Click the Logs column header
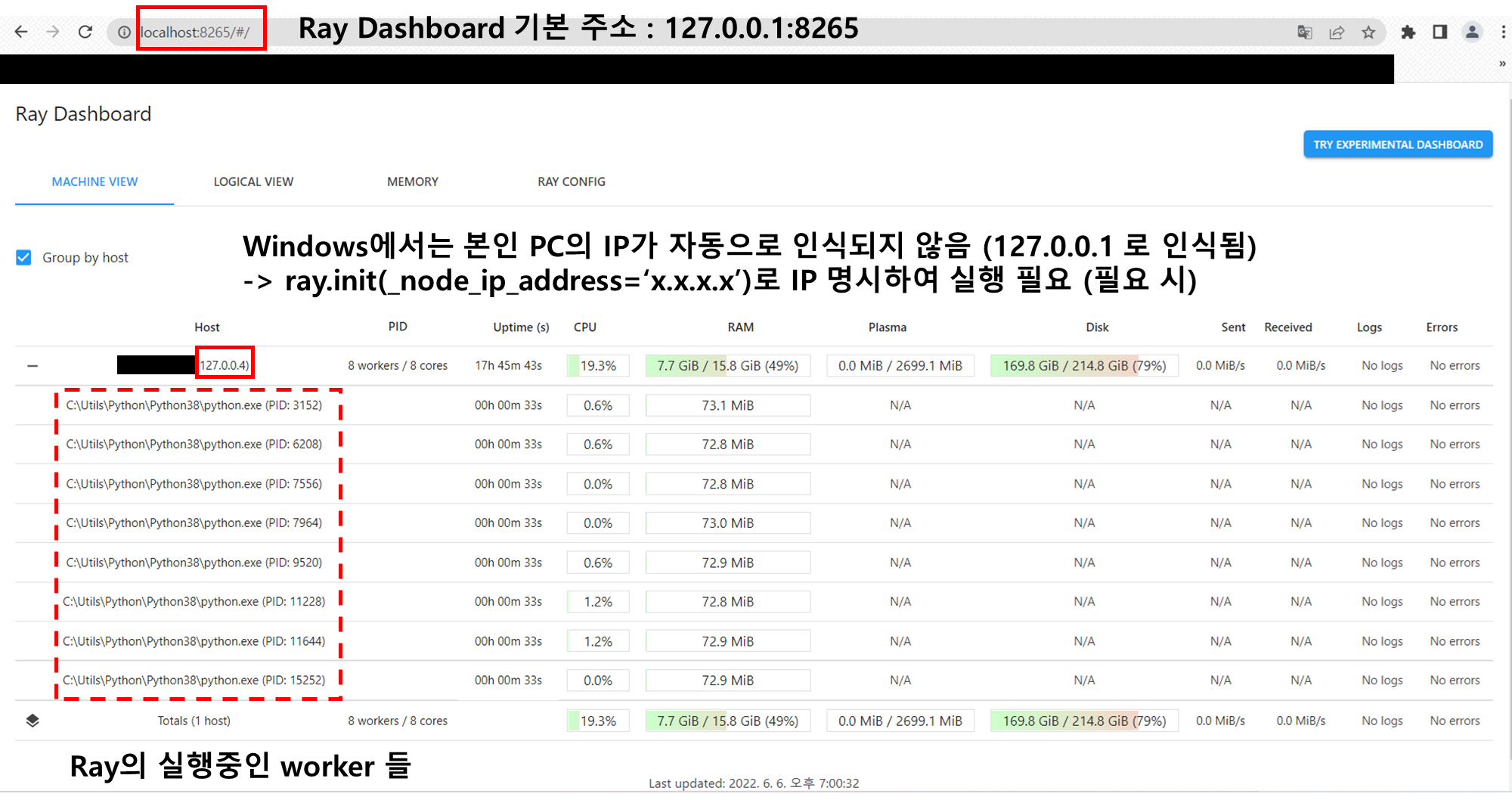 [1369, 327]
